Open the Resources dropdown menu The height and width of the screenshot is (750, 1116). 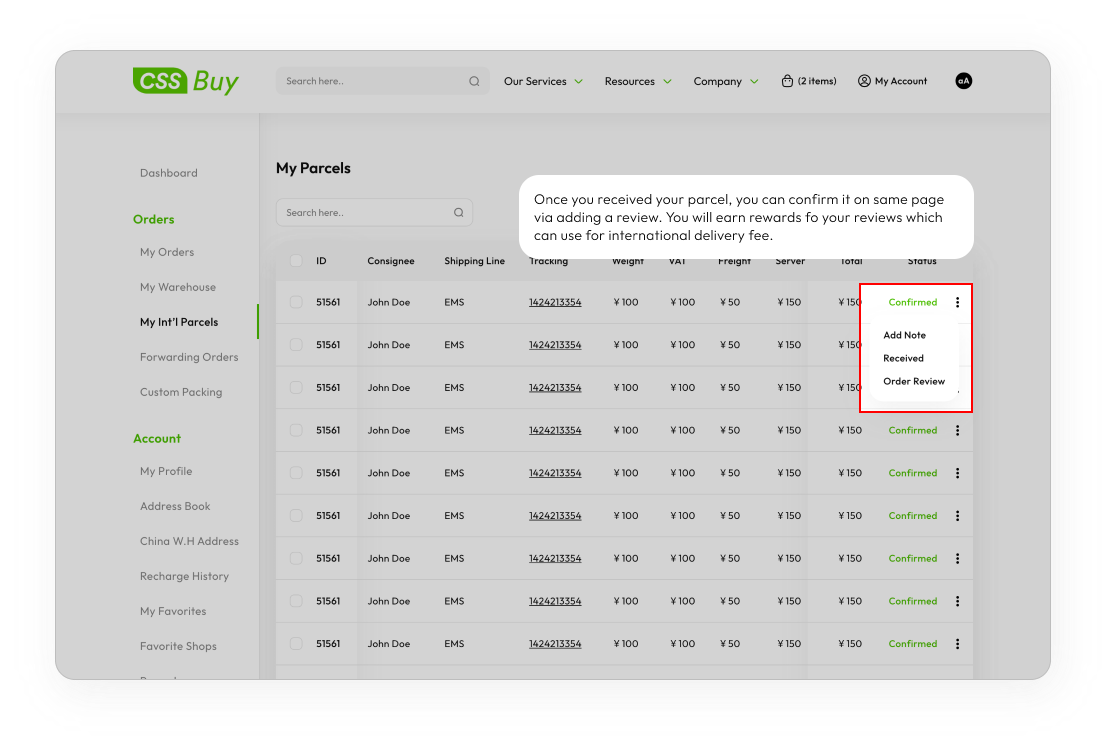pos(638,82)
